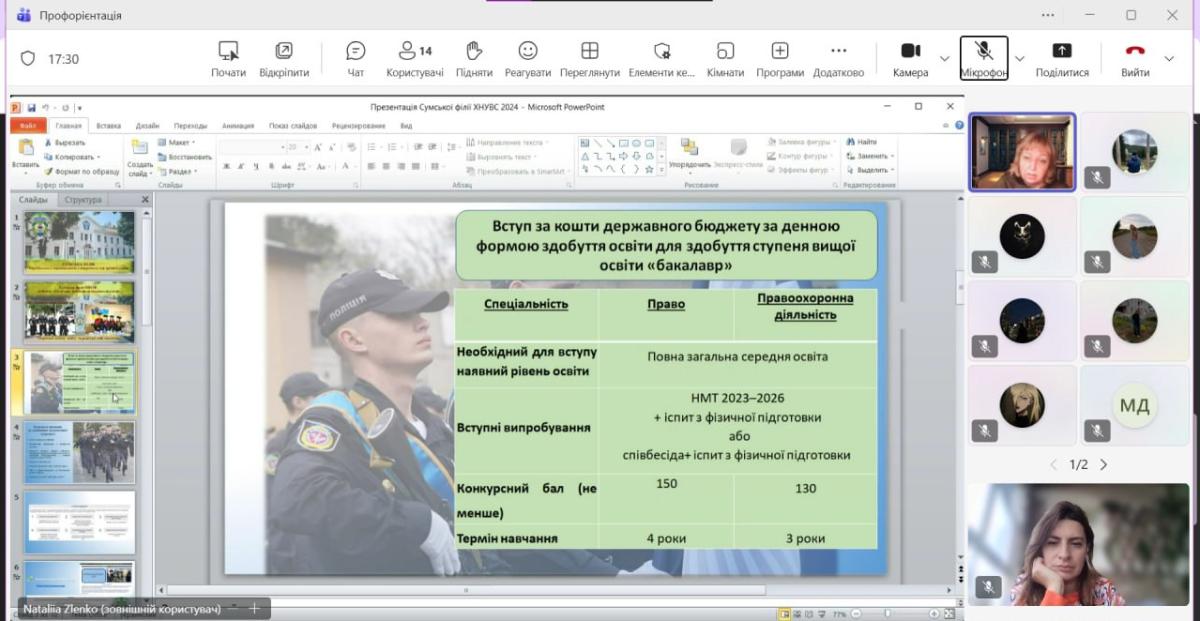Screen dimensions: 1200x621
Task: Expand the leave options arrow next to Вийти
Action: 1169,59
